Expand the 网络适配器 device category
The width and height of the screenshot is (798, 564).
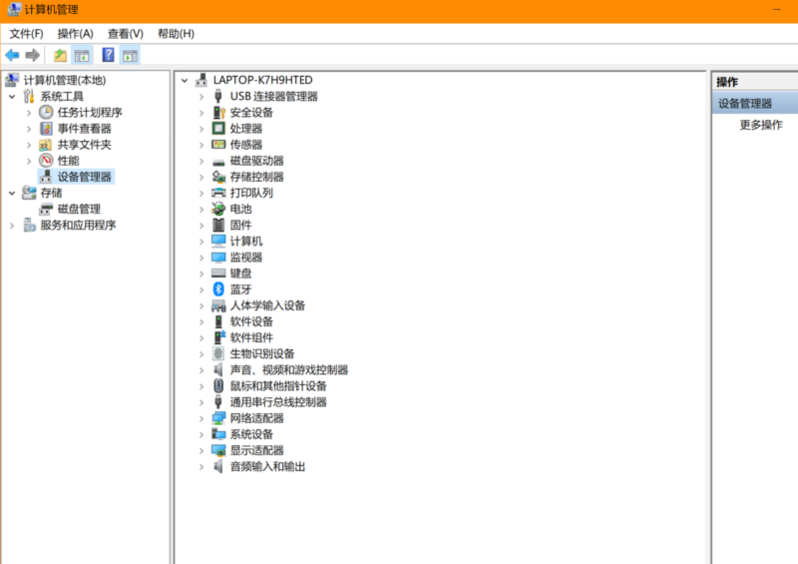(x=201, y=418)
